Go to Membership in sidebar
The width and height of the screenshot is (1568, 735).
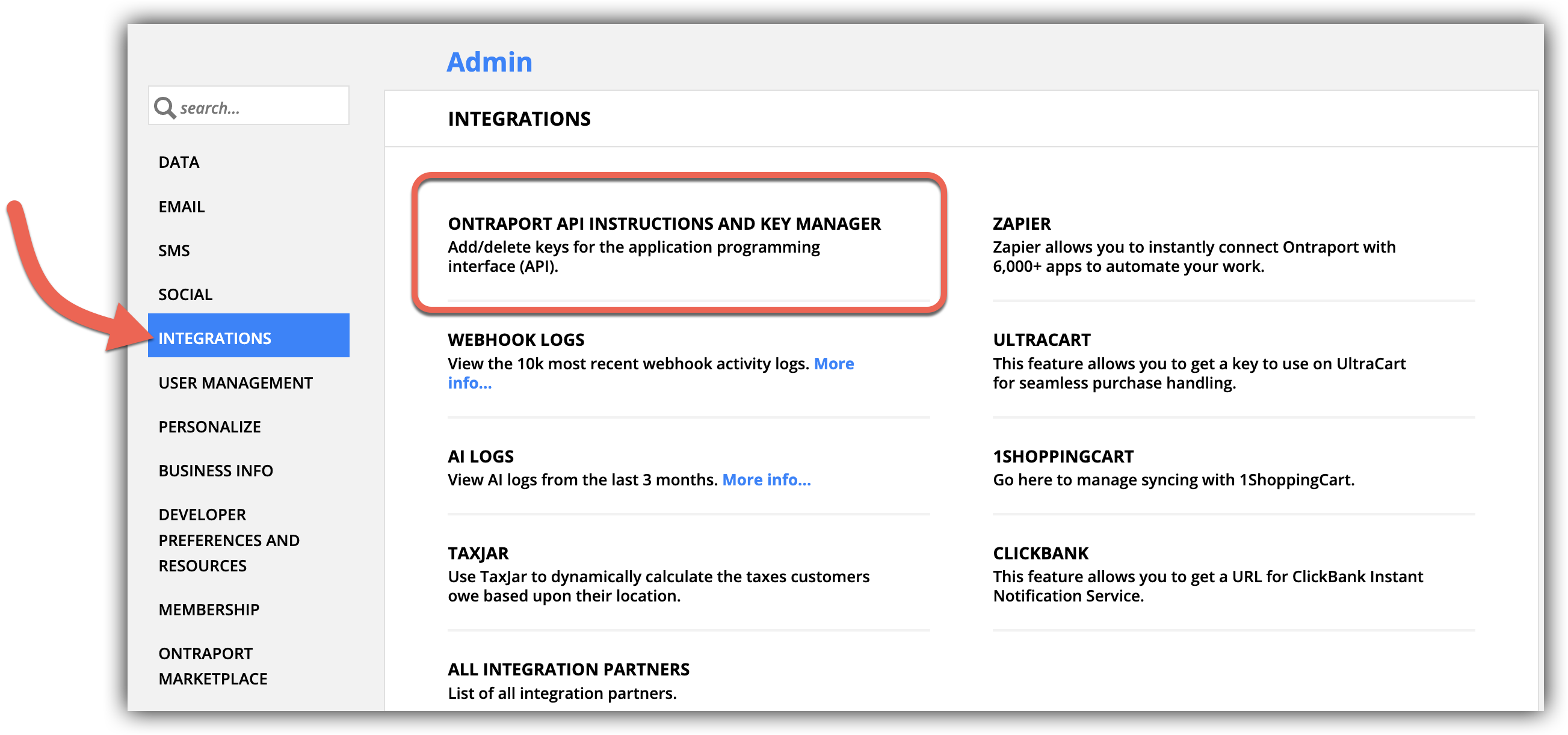click(x=209, y=609)
